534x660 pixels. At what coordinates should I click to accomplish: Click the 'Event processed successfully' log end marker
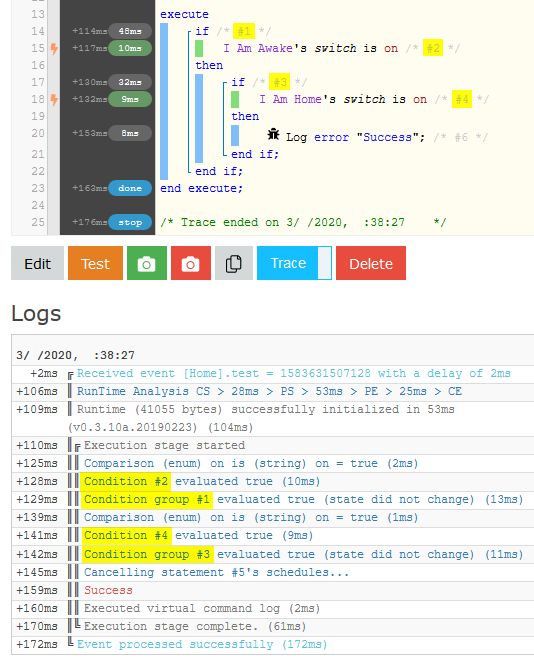(x=71, y=643)
